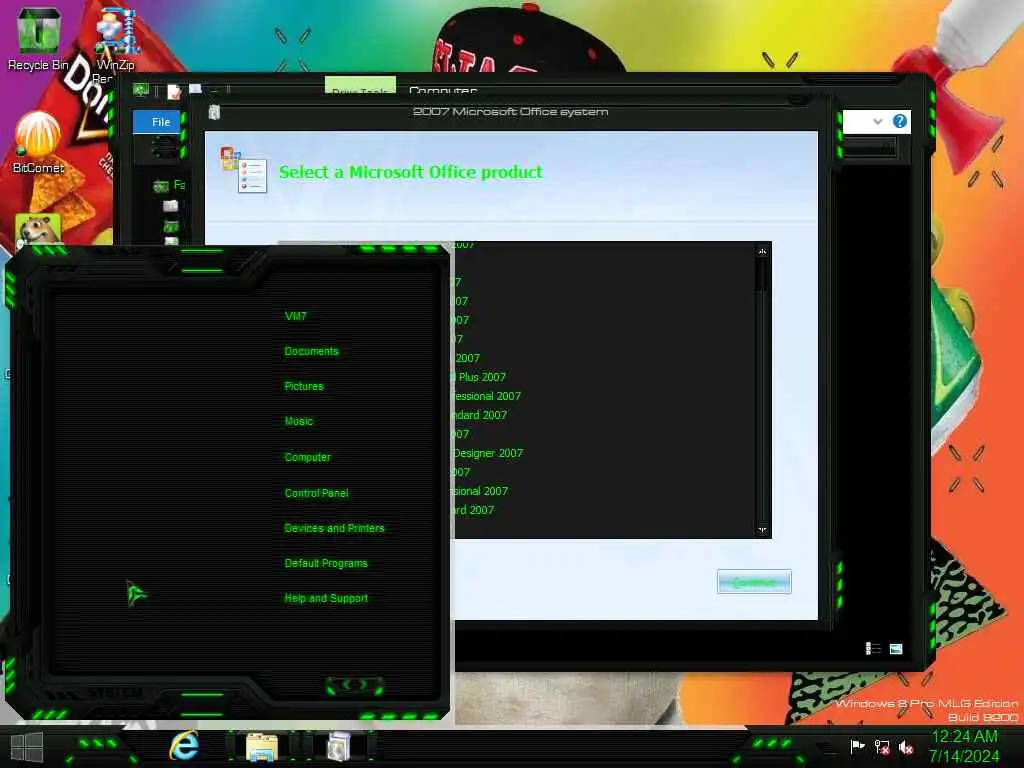Open Music from the Start menu

point(298,422)
